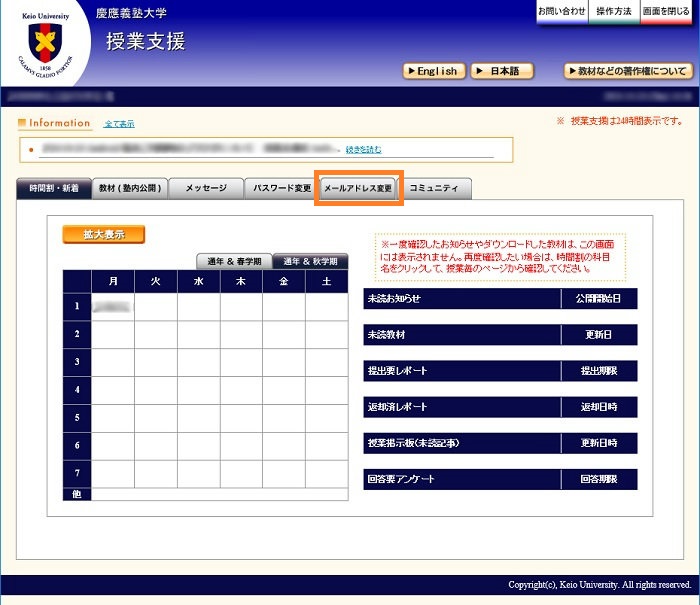Open the お問い合わせ contact button

[562, 11]
